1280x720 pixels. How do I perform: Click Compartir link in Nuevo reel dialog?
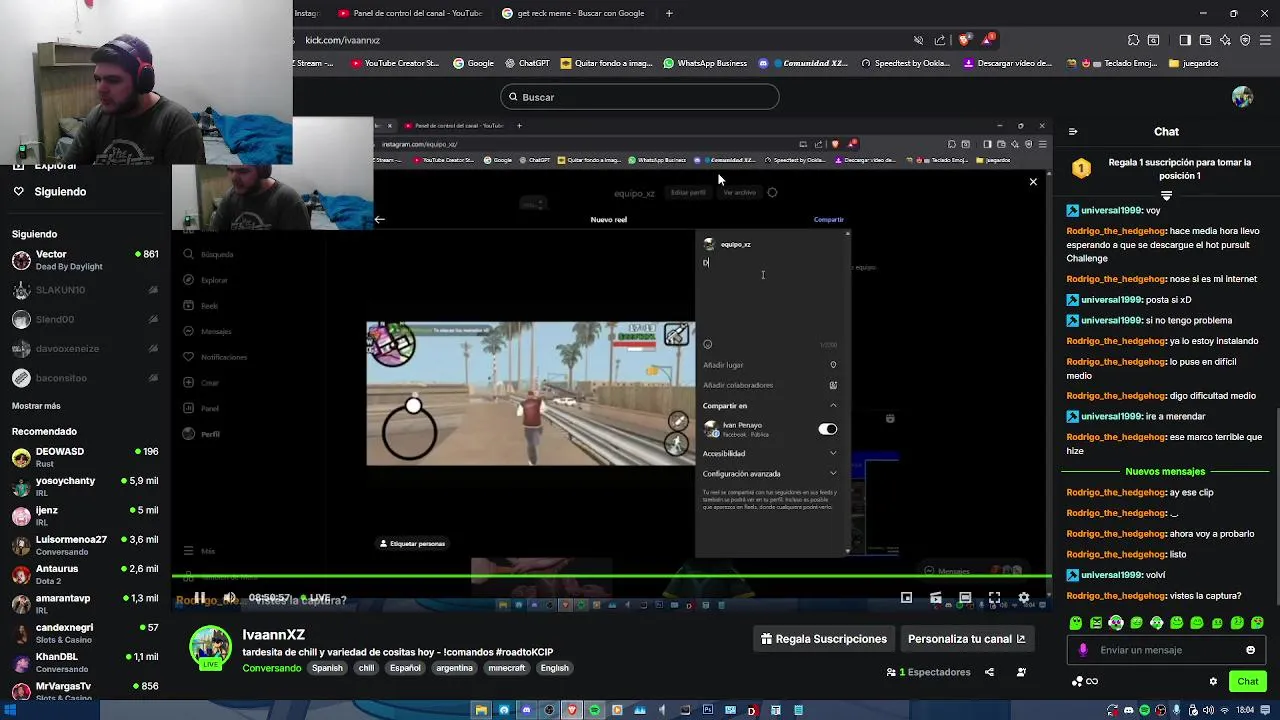[828, 219]
